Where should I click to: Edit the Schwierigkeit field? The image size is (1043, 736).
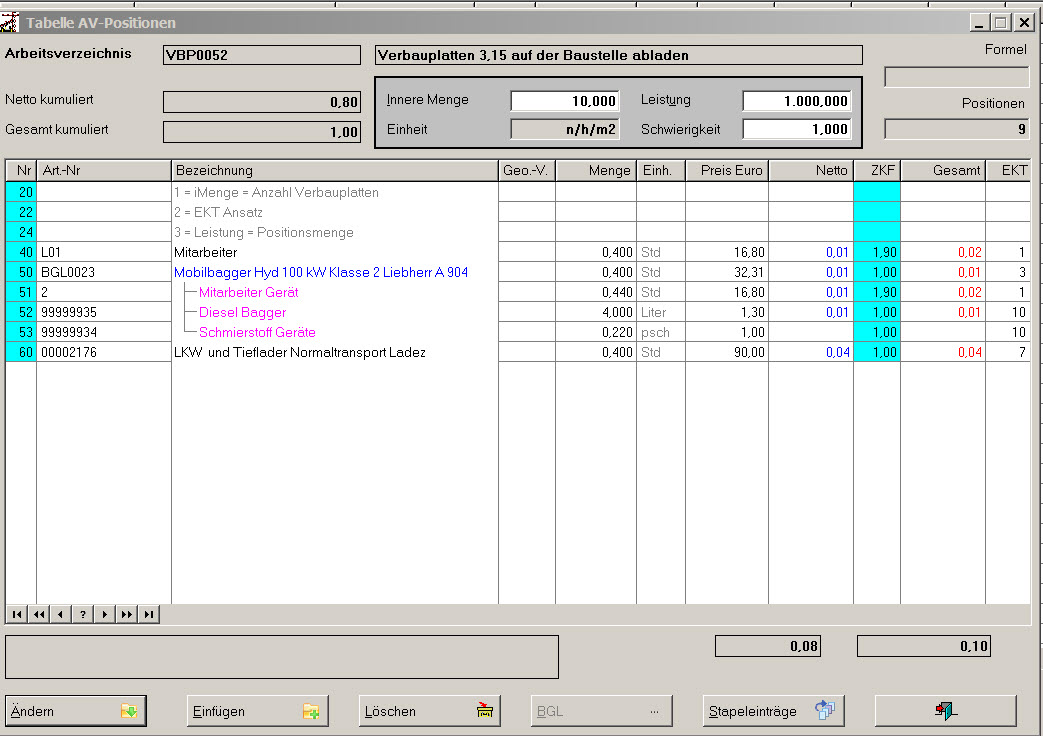coord(797,129)
